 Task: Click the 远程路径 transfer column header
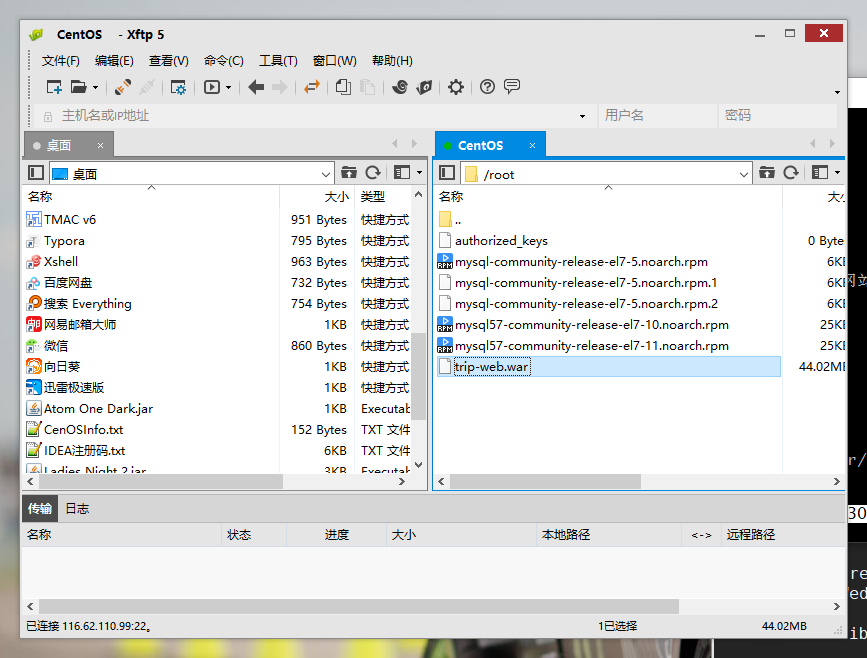784,535
